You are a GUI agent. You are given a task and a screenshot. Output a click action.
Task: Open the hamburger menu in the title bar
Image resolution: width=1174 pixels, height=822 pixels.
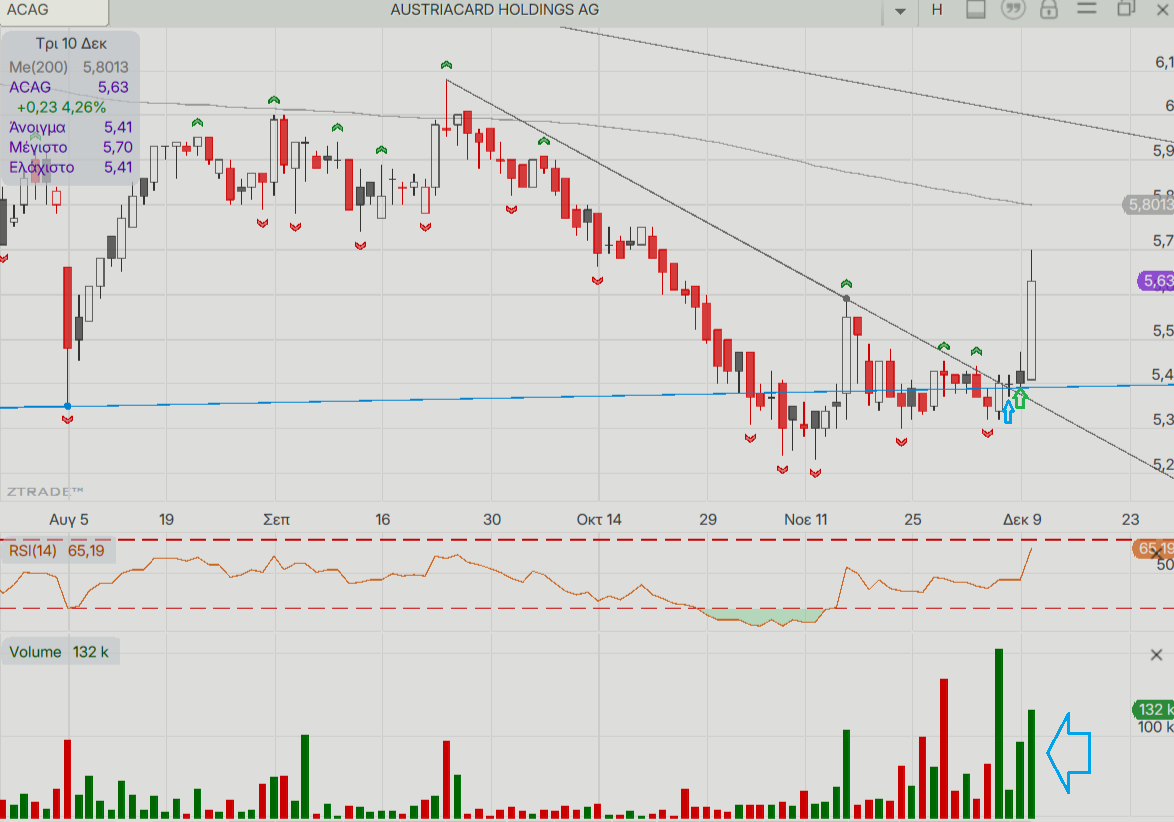pos(1086,9)
